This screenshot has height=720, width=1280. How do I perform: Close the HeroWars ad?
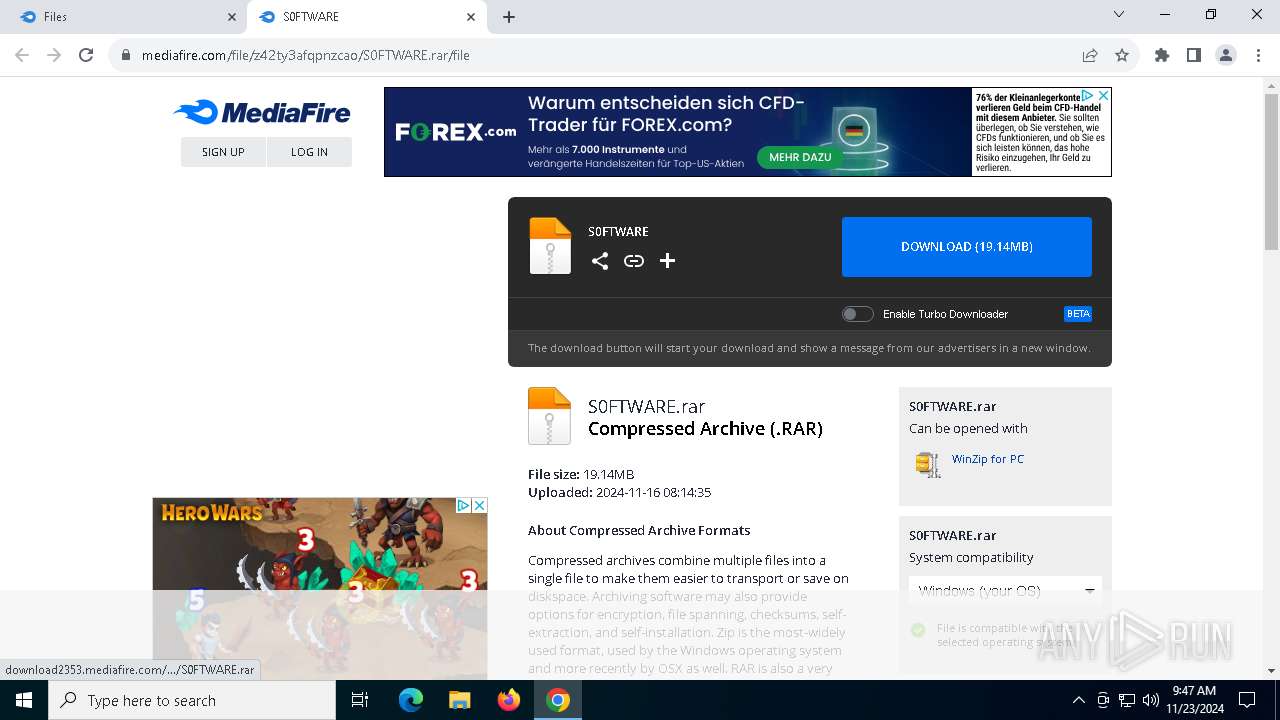pyautogui.click(x=479, y=506)
